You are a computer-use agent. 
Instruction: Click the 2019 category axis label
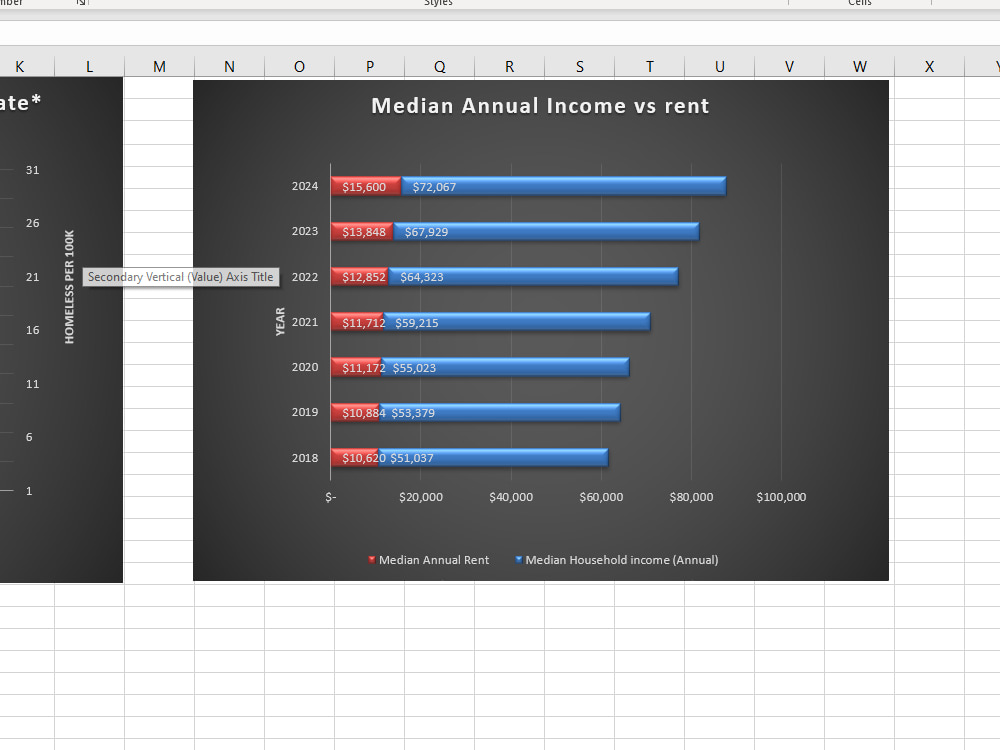305,413
